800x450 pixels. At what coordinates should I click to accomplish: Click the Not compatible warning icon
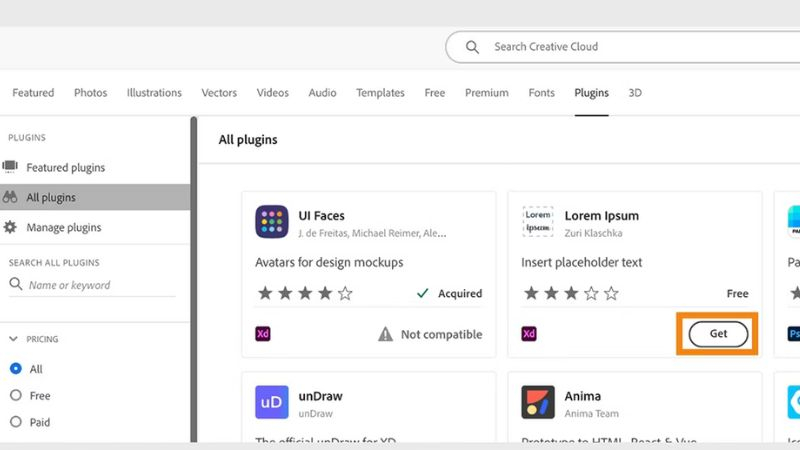(385, 334)
